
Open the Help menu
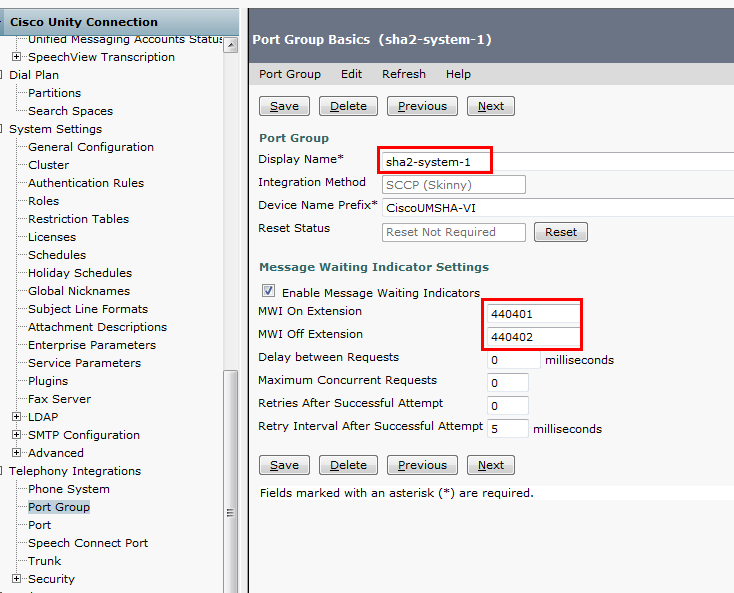click(458, 74)
